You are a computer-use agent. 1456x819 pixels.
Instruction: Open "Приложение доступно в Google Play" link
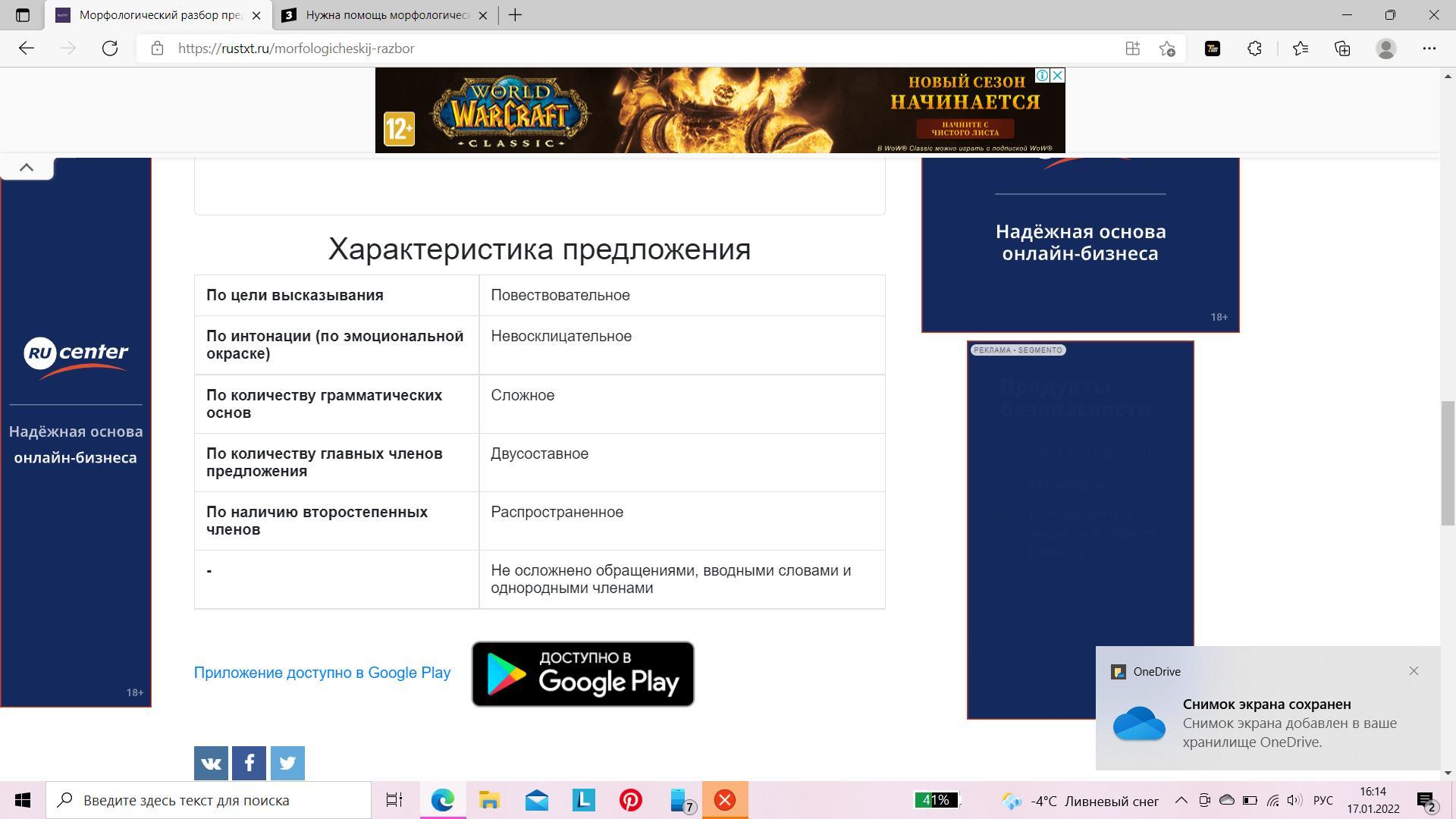(322, 673)
